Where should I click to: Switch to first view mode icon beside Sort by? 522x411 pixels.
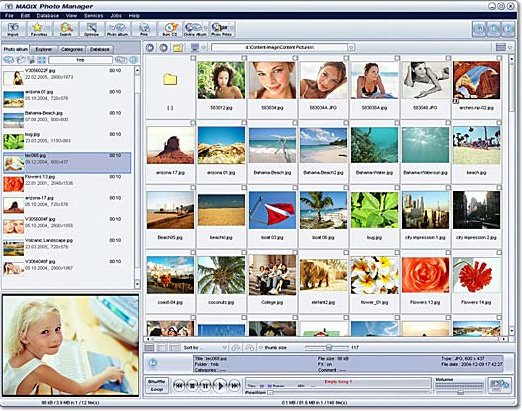pos(149,348)
